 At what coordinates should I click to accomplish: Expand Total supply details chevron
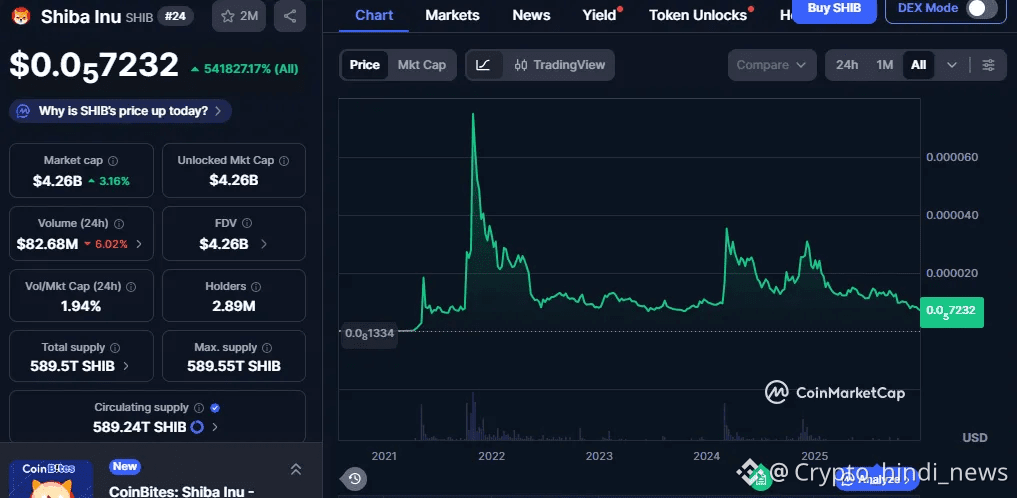pyautogui.click(x=126, y=366)
